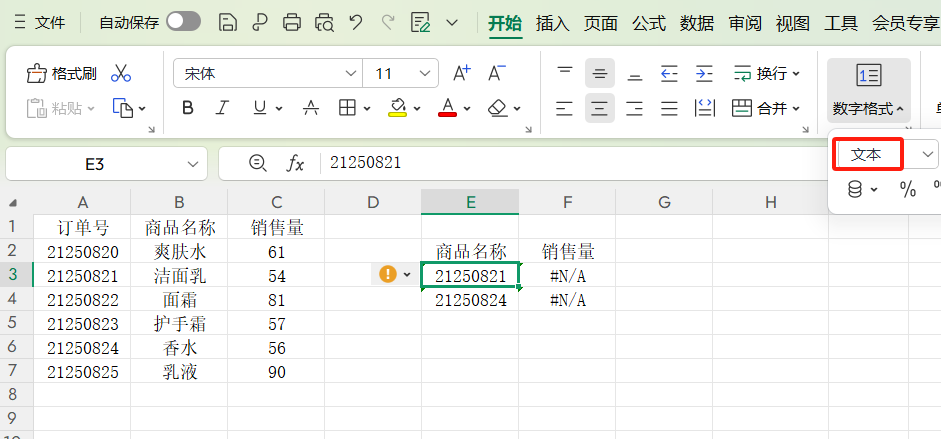Open the font color dropdown arrow

[467, 109]
